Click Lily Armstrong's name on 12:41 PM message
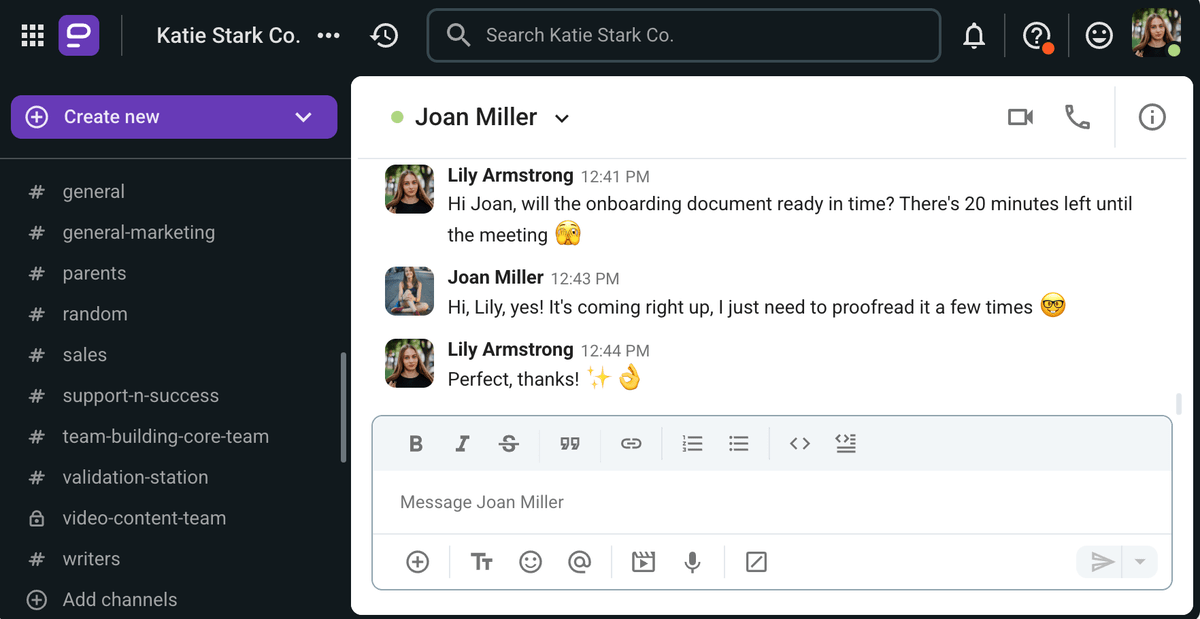The height and width of the screenshot is (619, 1200). click(510, 176)
